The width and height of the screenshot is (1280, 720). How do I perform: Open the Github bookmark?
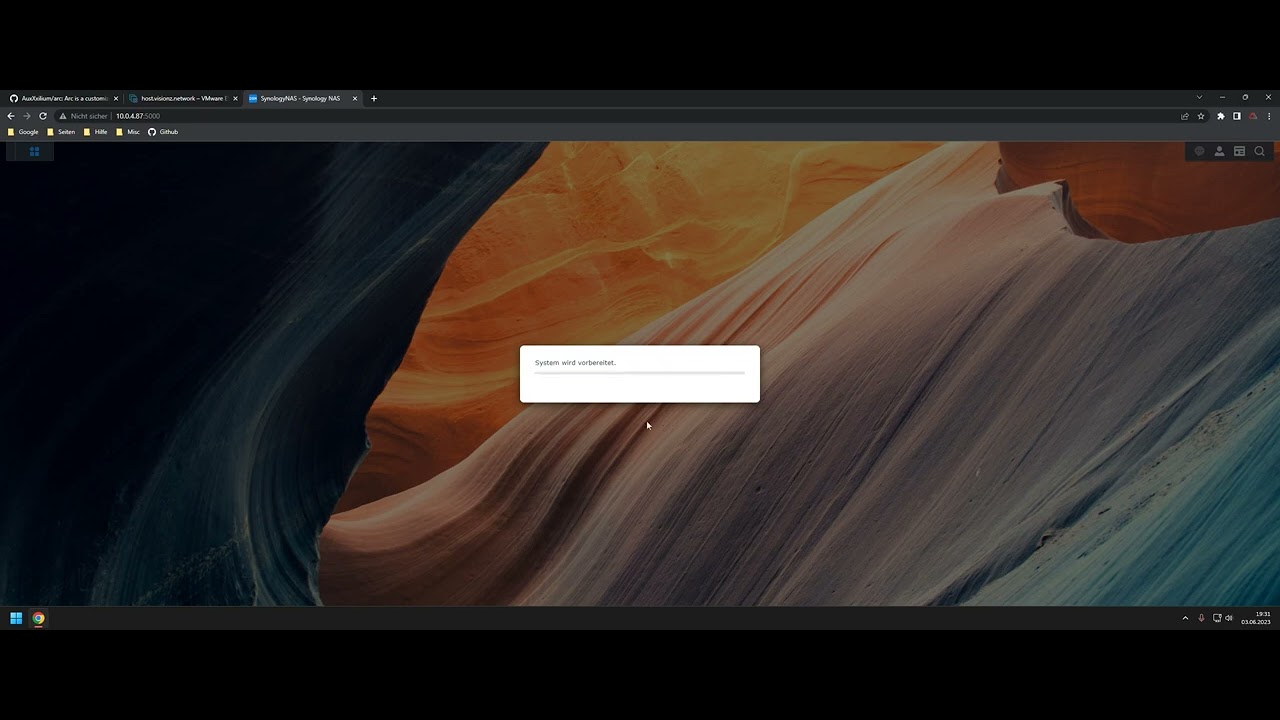point(163,132)
